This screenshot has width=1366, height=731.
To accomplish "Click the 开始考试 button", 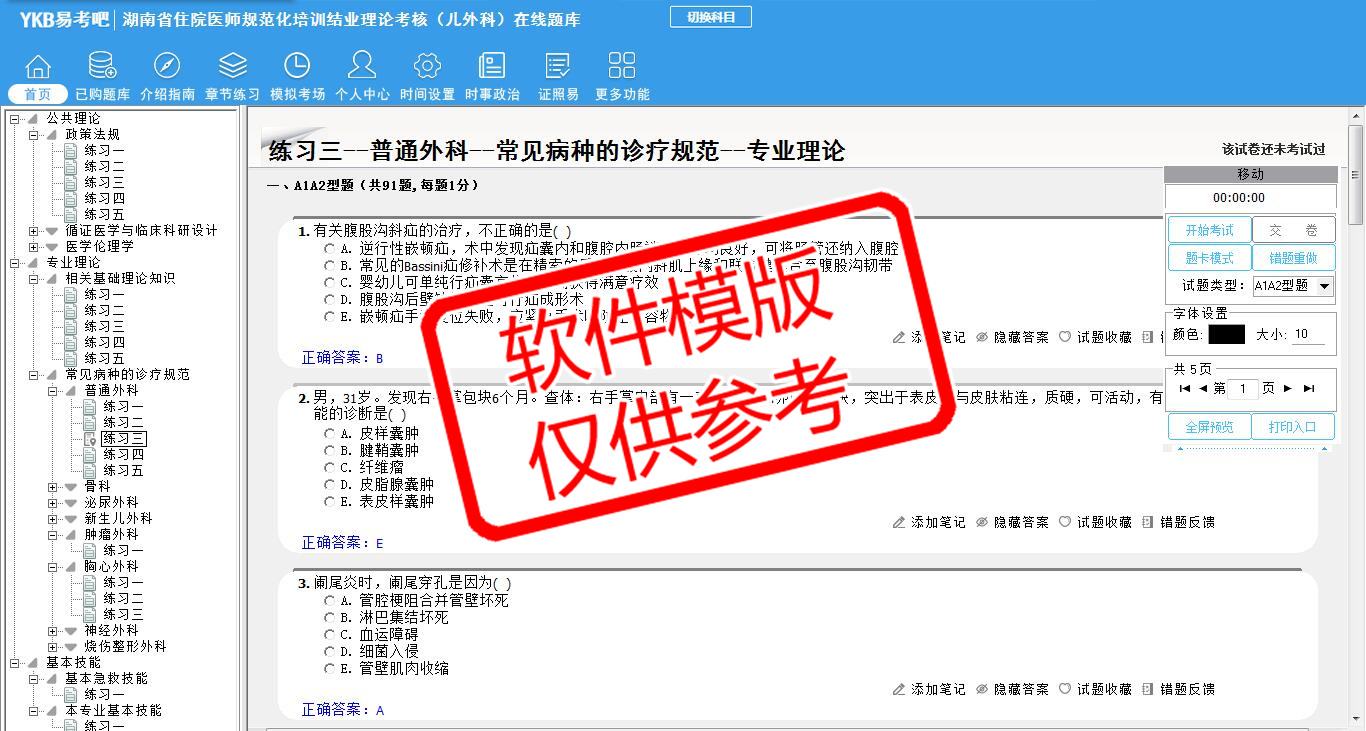I will point(1209,230).
